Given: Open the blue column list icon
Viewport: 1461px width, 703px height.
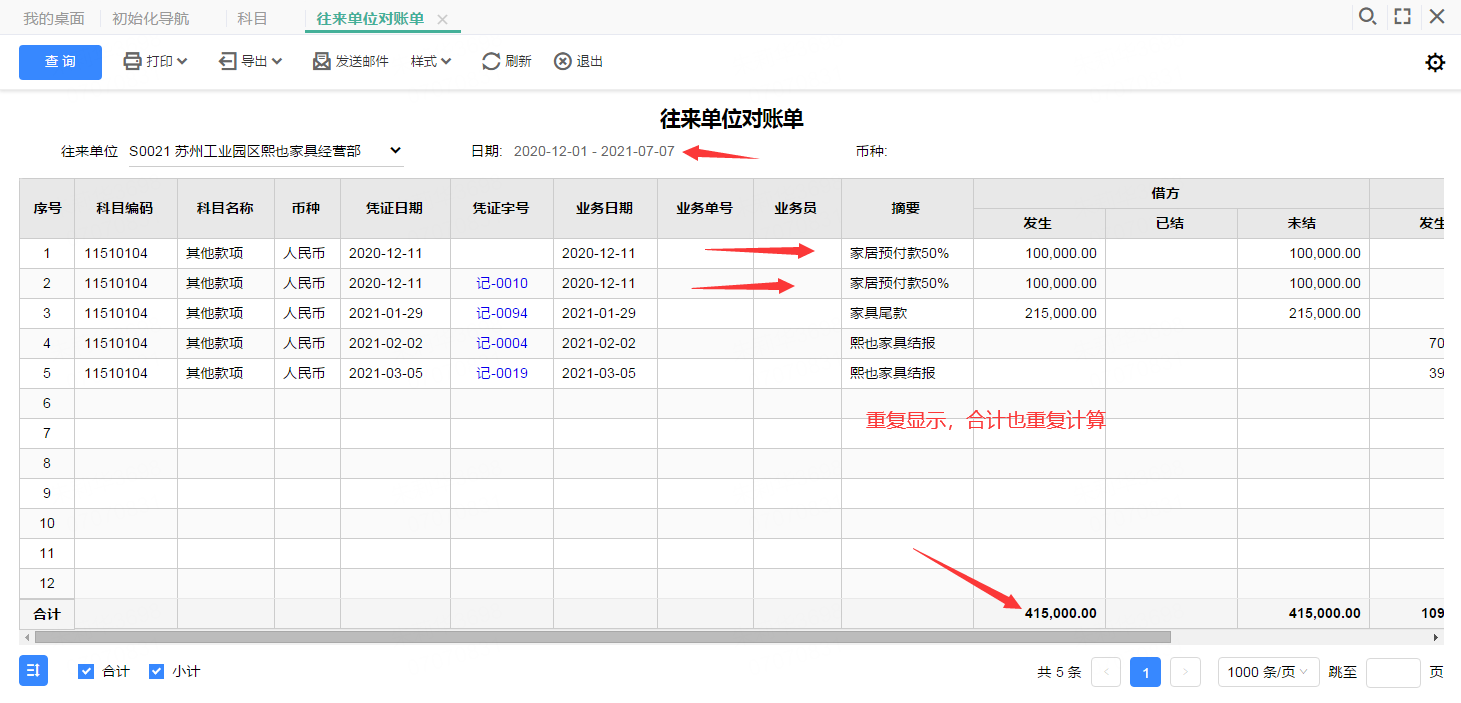Looking at the screenshot, I should (x=33, y=671).
